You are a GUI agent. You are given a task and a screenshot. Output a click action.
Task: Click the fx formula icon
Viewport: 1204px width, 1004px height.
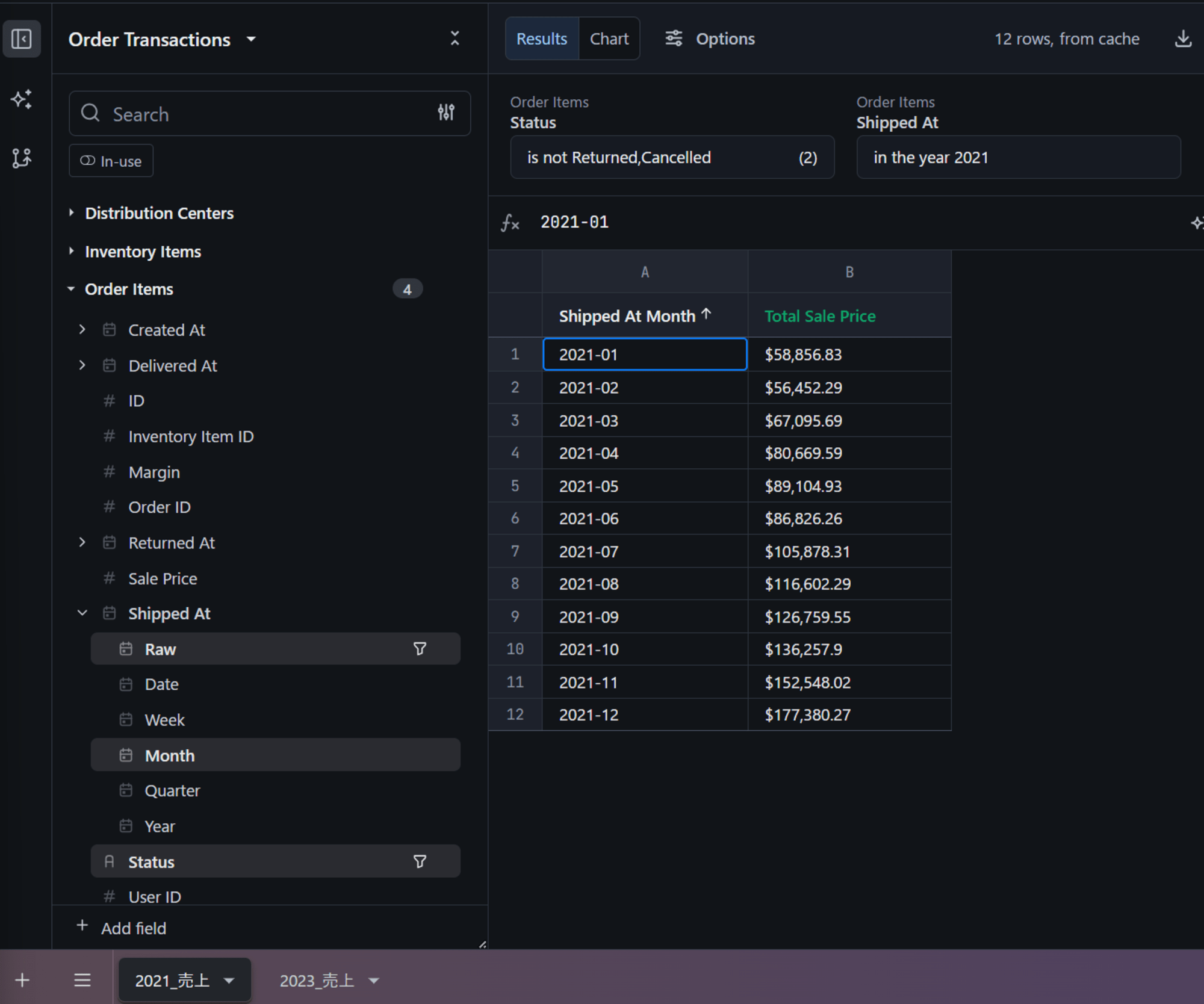pos(510,223)
